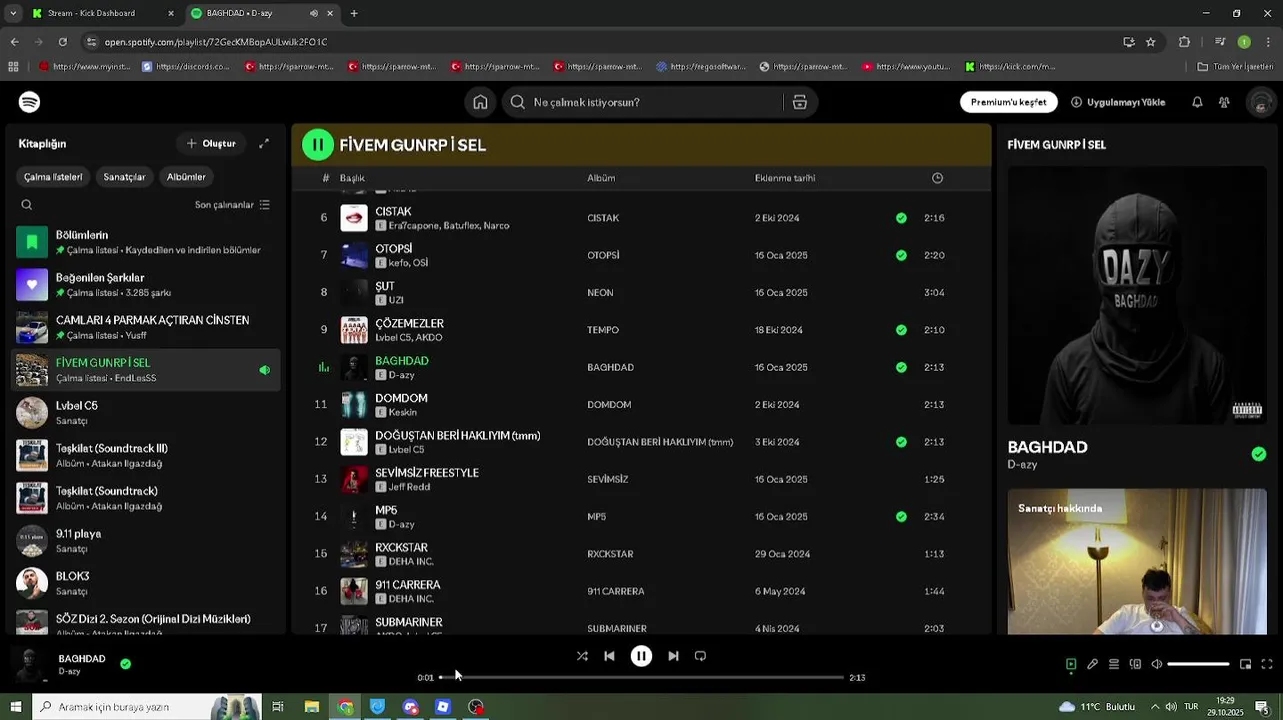The width and height of the screenshot is (1283, 720).
Task: Click the Eklenme tarihi column header
Action: pos(785,178)
